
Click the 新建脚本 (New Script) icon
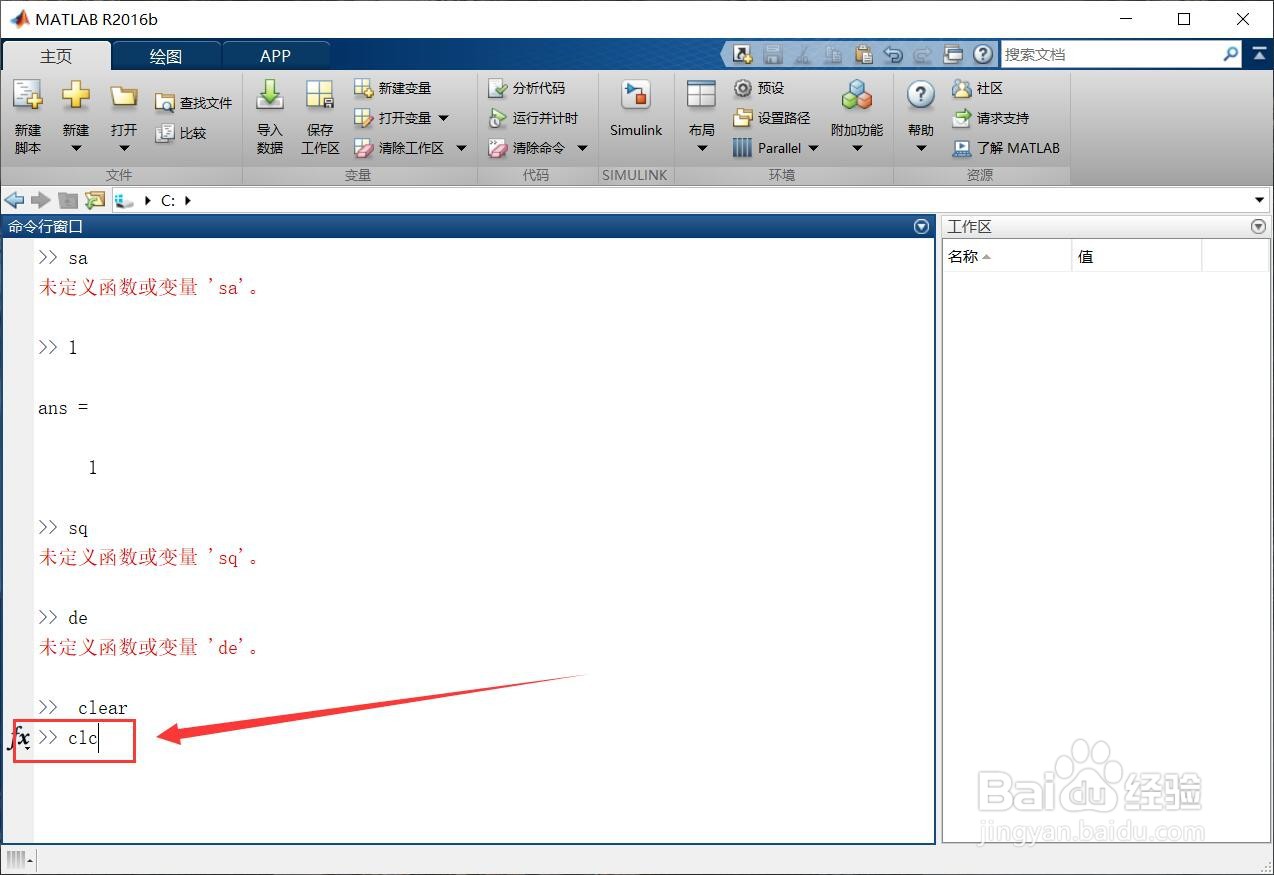(28, 96)
